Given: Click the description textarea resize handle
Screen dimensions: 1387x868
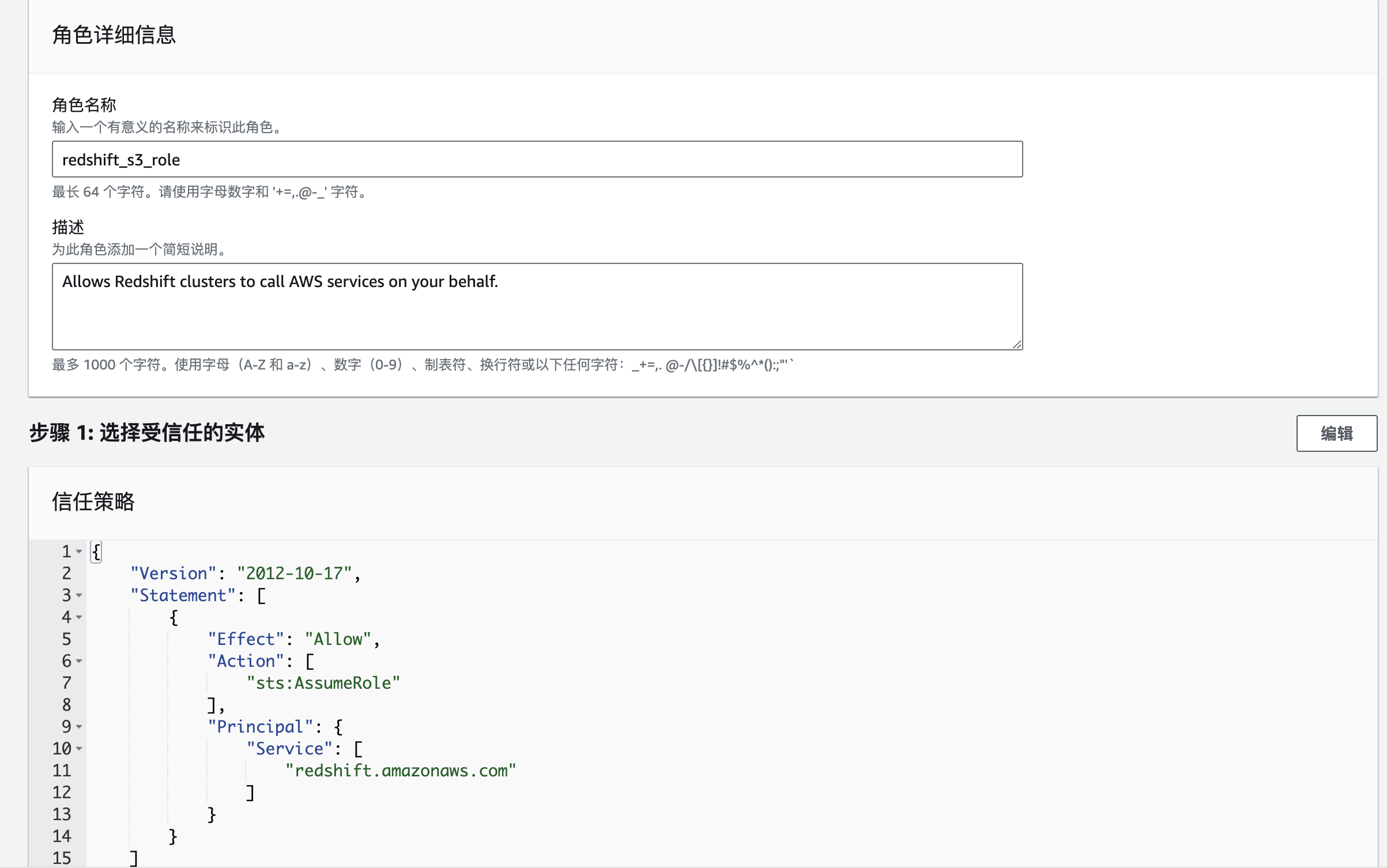Looking at the screenshot, I should pyautogui.click(x=1017, y=344).
